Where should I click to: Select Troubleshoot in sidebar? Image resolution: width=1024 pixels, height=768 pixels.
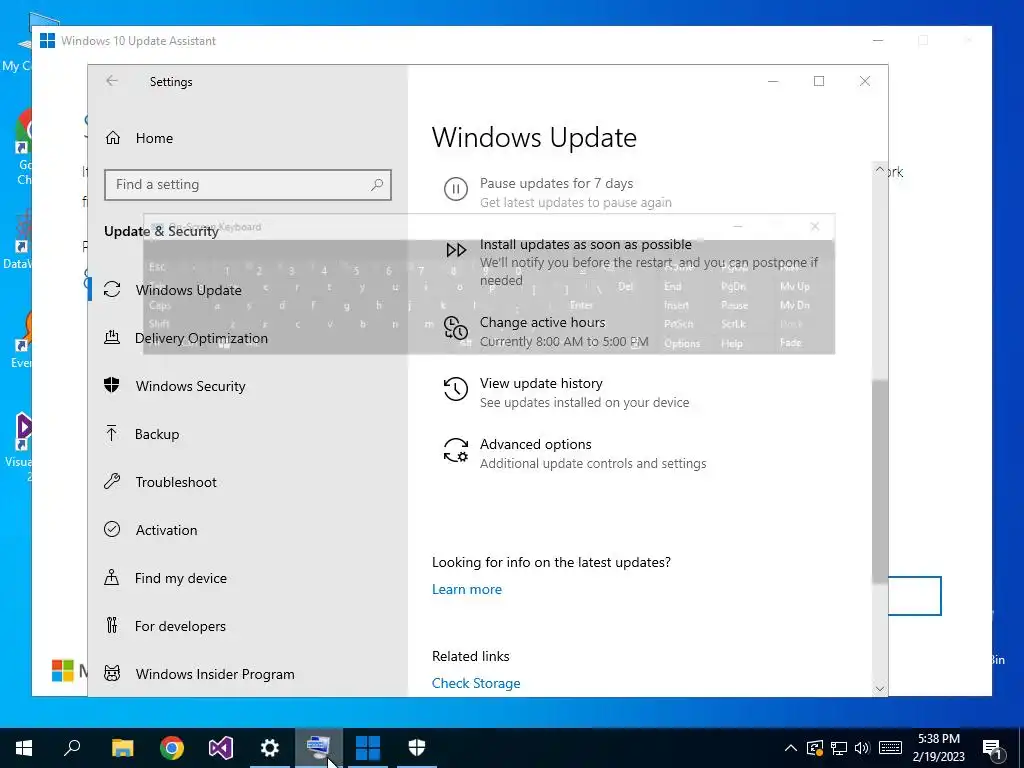[x=248, y=482]
